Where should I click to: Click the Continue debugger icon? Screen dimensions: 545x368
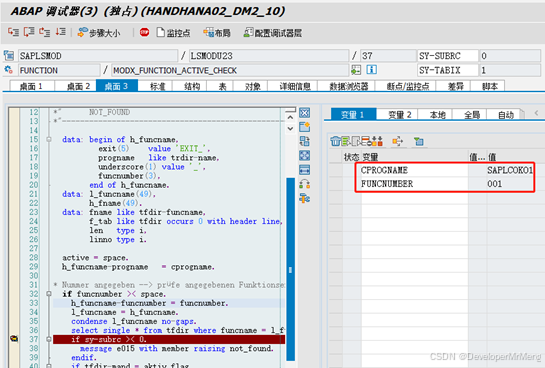(60, 32)
